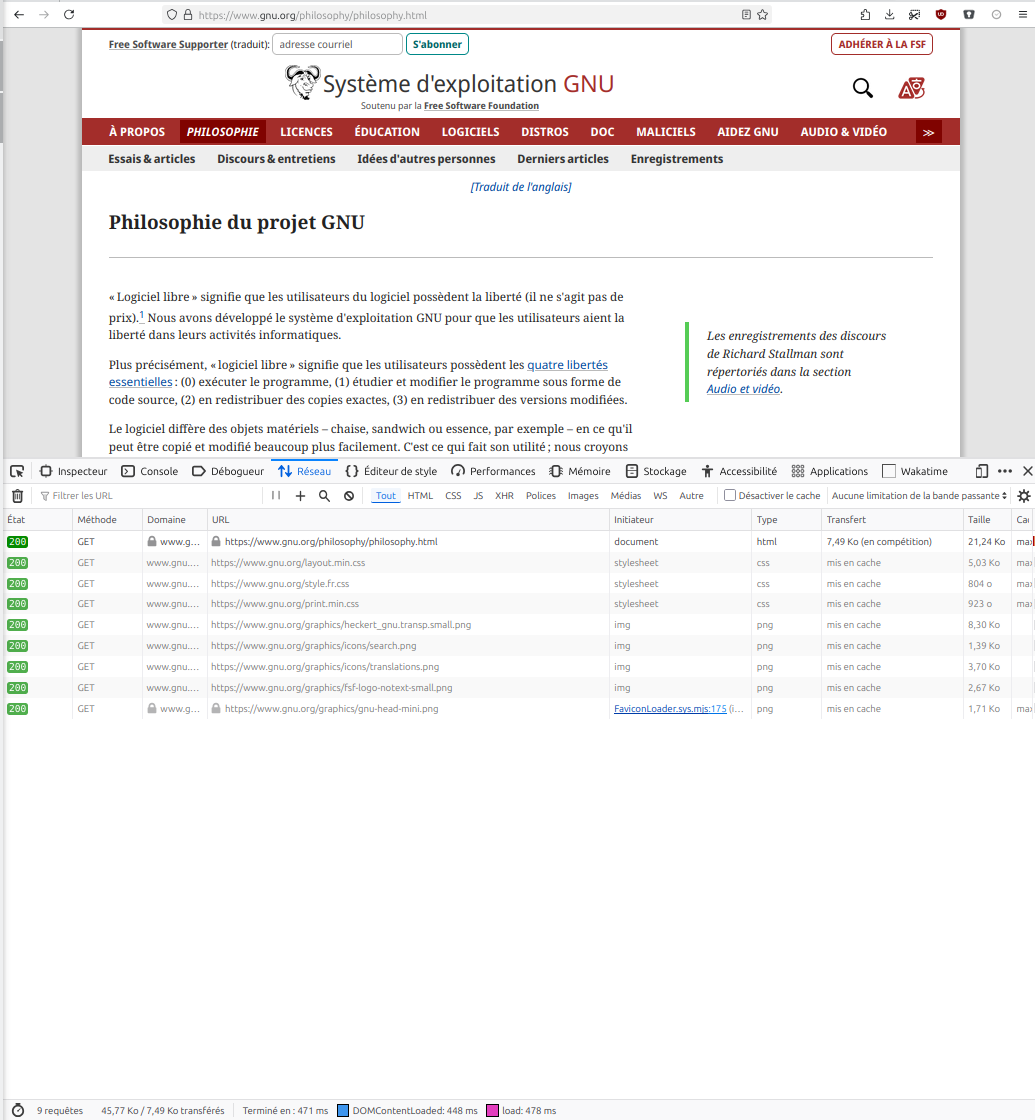Click the plus icon in network toolbar

point(300,496)
